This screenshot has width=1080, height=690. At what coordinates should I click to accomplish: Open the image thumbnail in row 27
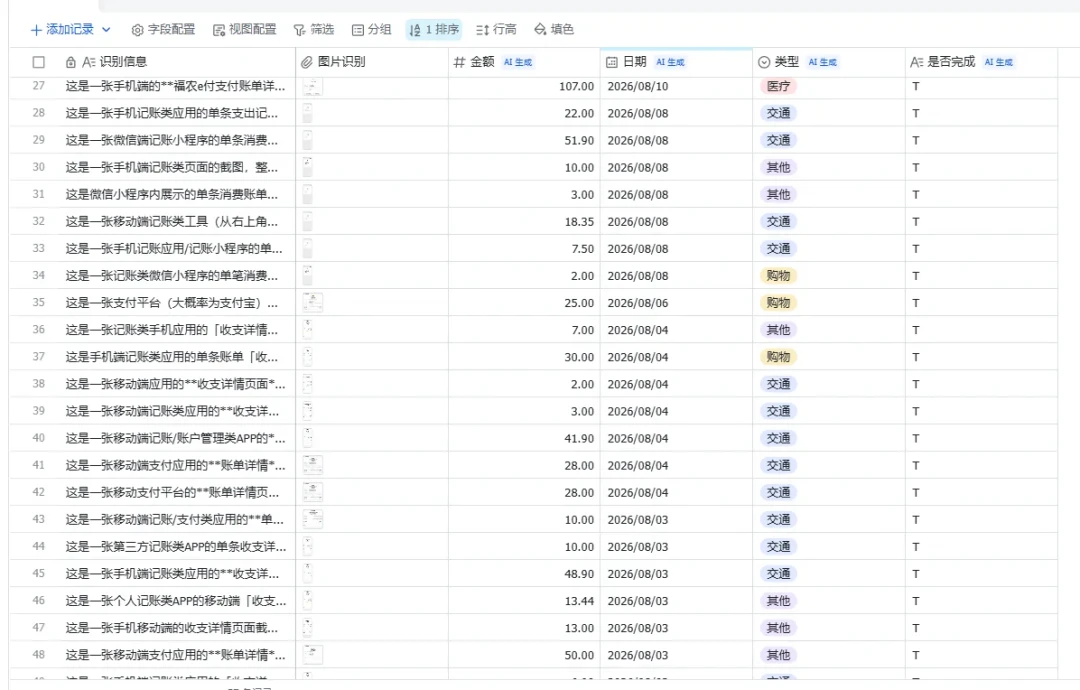click(313, 86)
